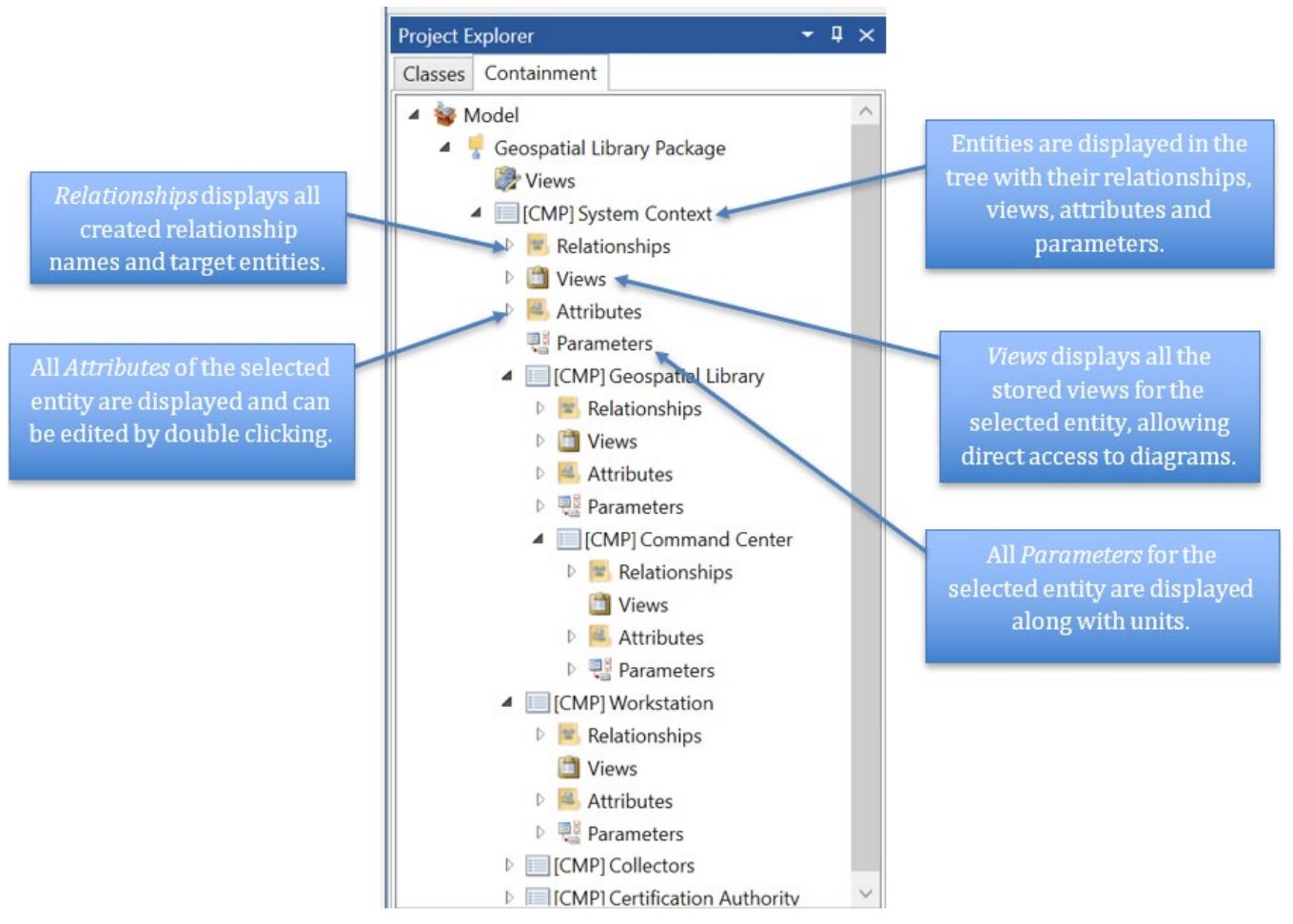This screenshot has height=924, width=1293.
Task: Click the System Context component icon
Action: coord(506,213)
